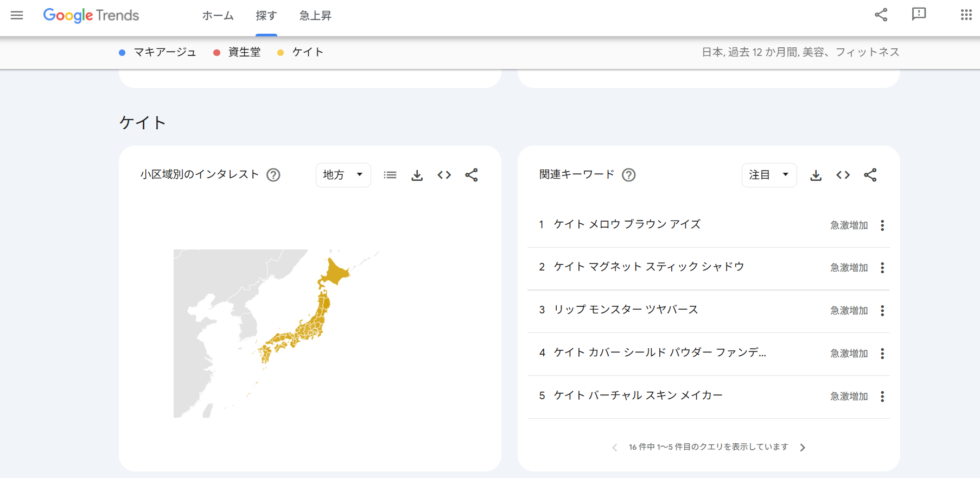Open the 地方 region dropdown
Viewport: 980px width, 478px height.
343,175
